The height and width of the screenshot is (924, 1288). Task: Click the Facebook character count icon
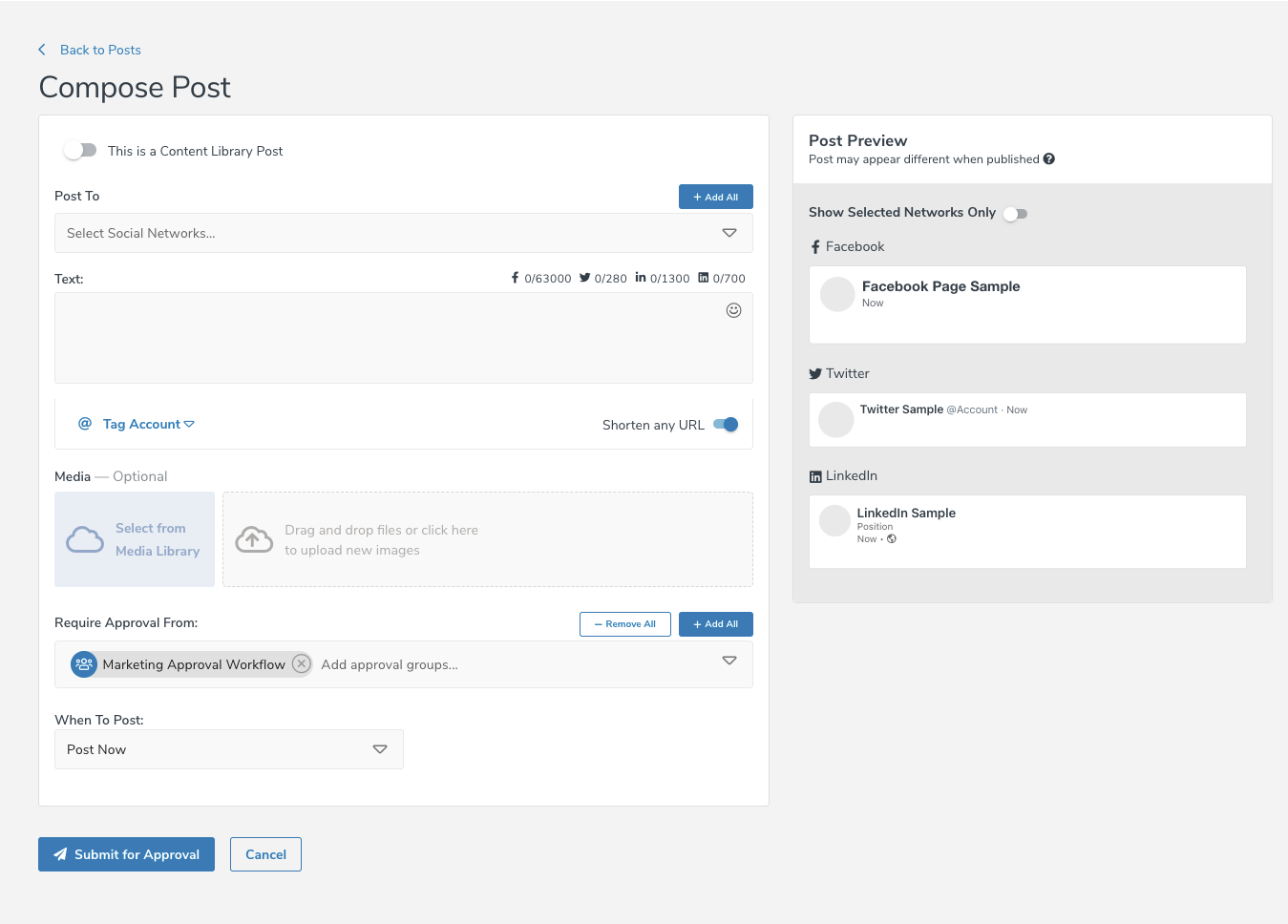pos(516,278)
